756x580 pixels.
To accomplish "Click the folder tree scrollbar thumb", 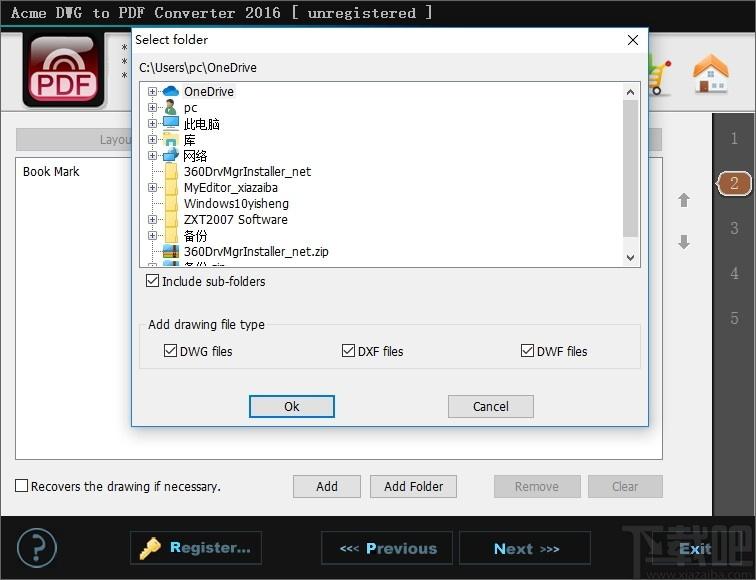I will click(630, 169).
